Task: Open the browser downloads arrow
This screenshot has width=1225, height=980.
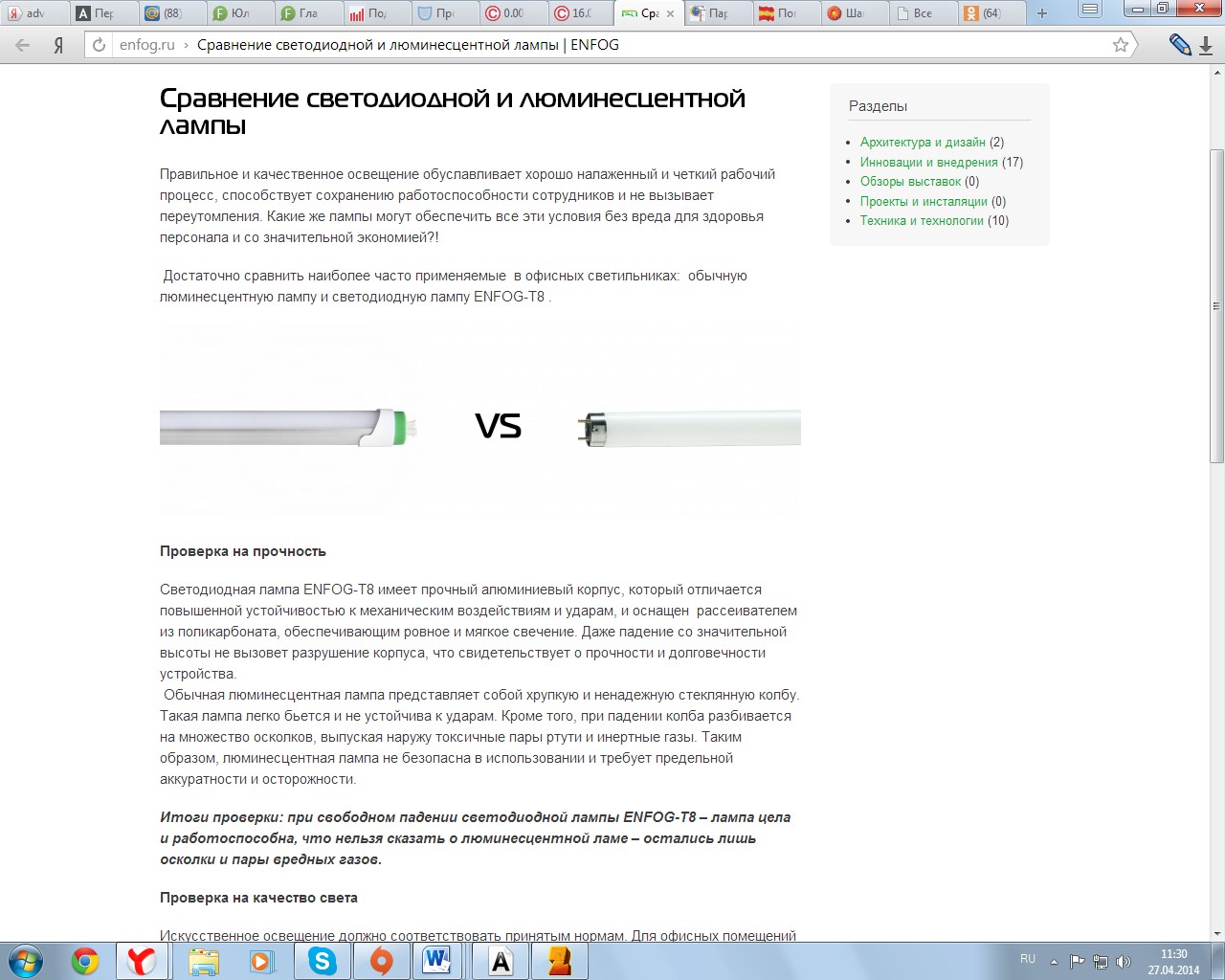Action: pyautogui.click(x=1206, y=45)
